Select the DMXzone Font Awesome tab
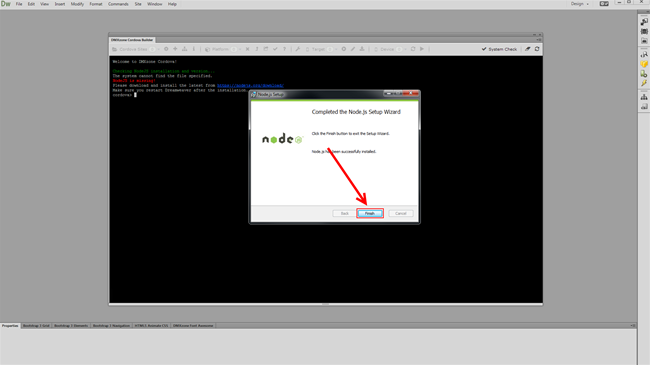Image resolution: width=650 pixels, height=365 pixels. pyautogui.click(x=193, y=326)
